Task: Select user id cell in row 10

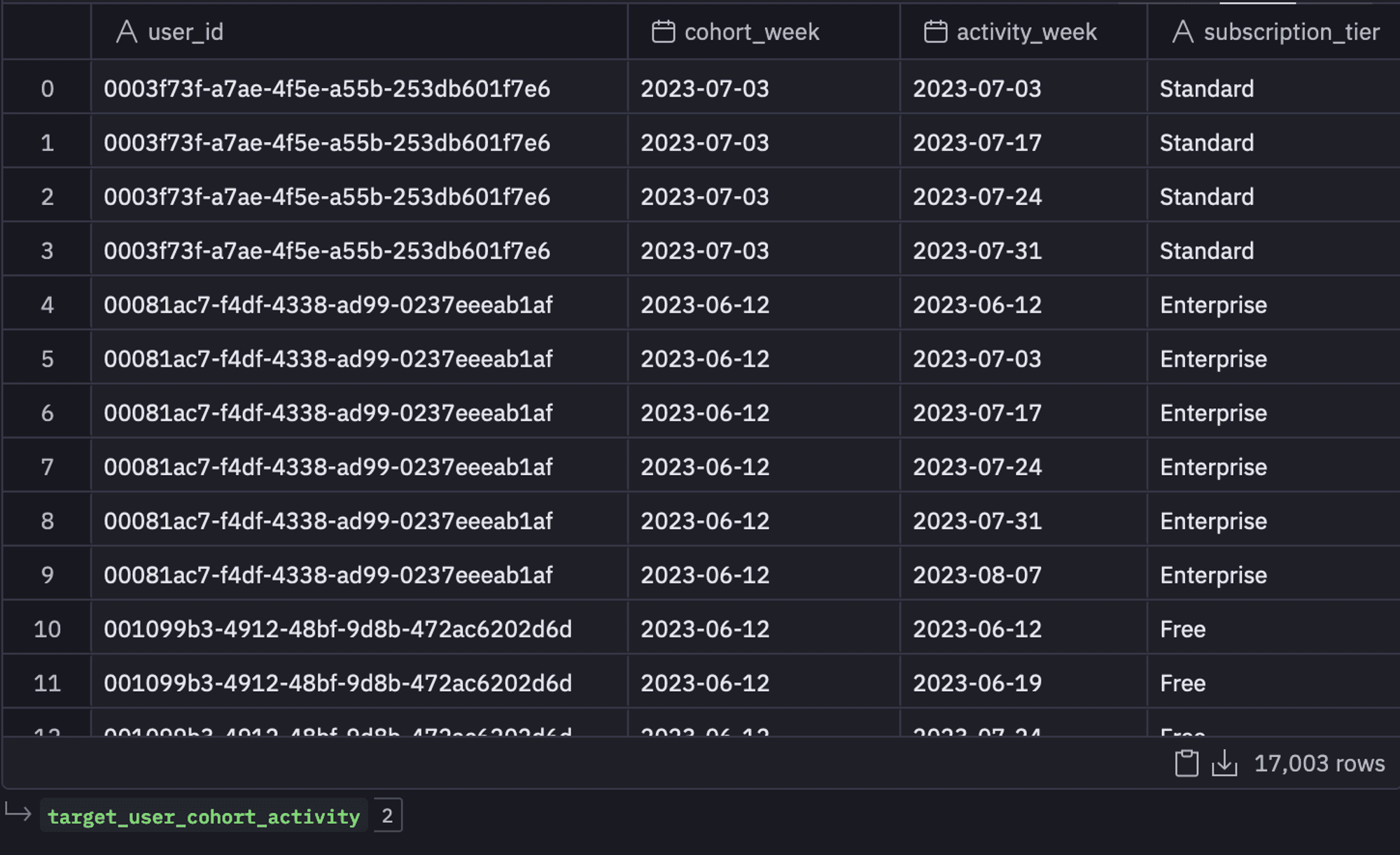Action: tap(359, 629)
